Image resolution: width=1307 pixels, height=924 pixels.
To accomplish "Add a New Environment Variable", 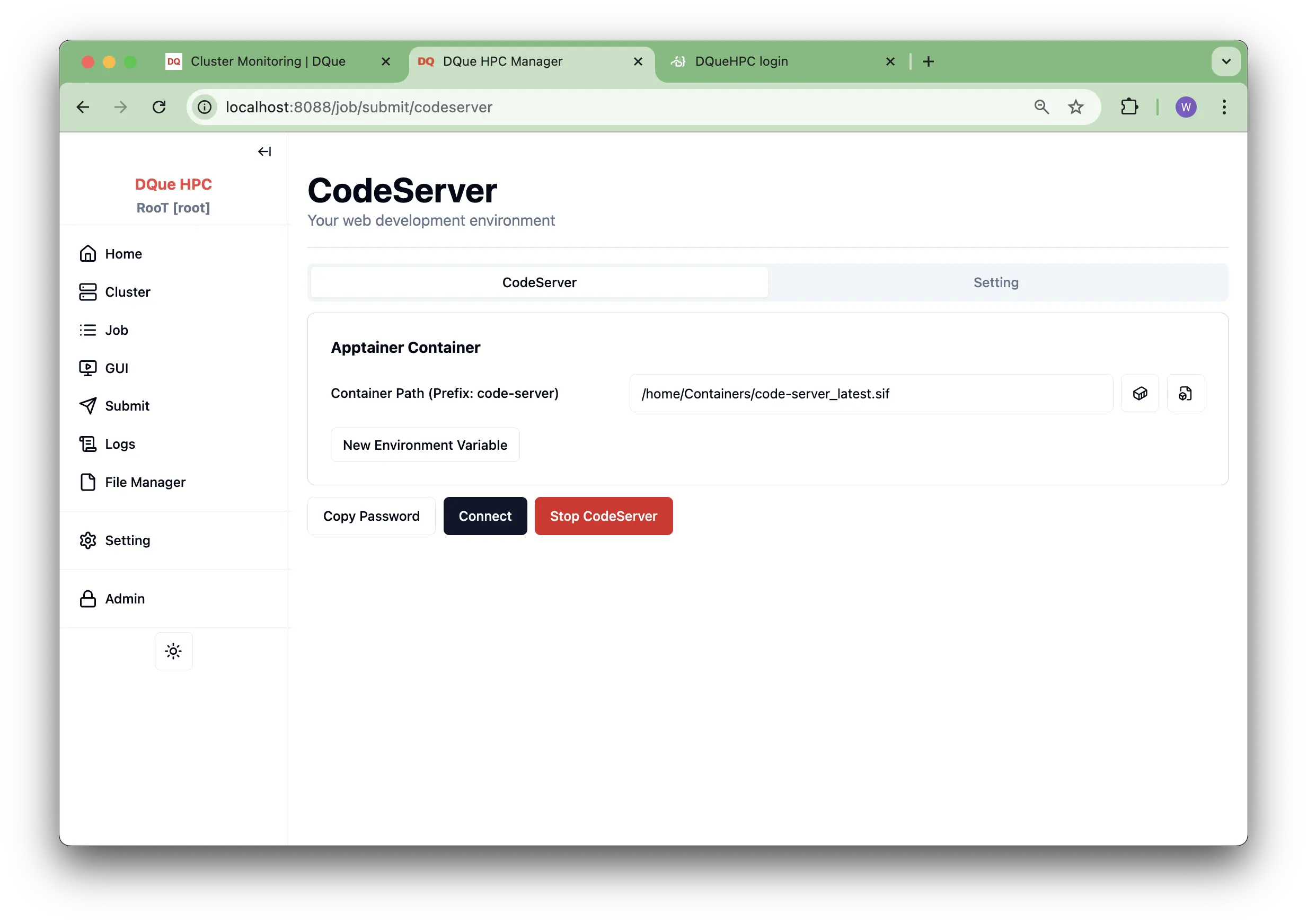I will point(425,445).
